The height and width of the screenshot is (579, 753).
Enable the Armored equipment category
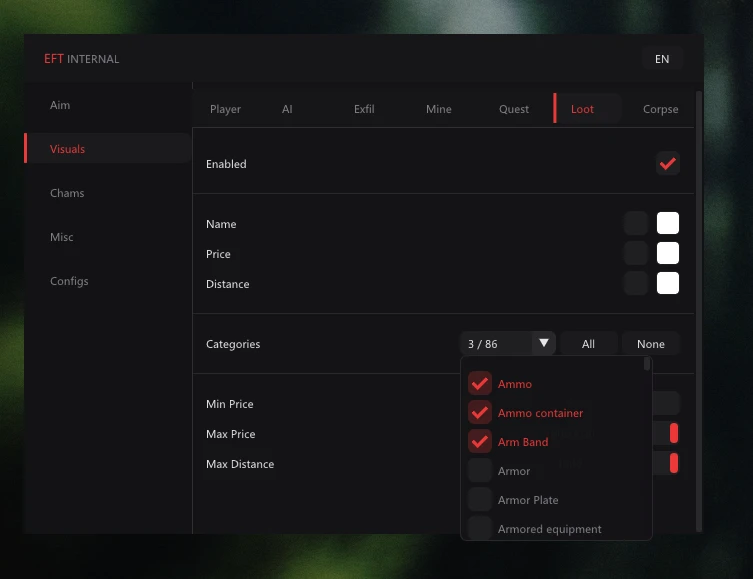pos(480,528)
